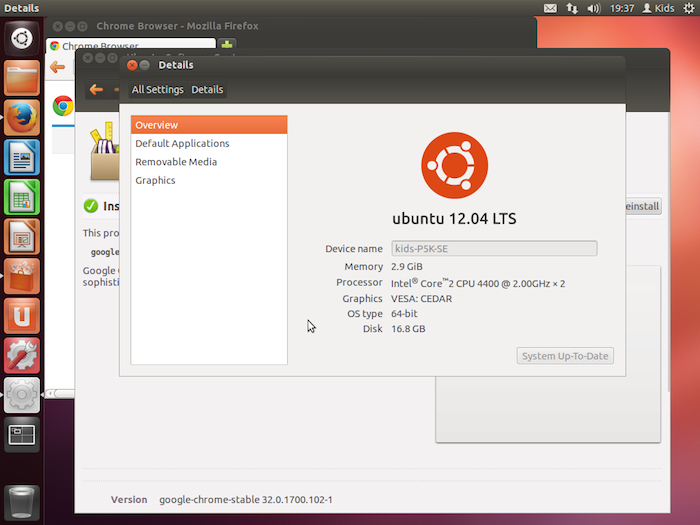
Task: Select Graphics in the sidebar
Action: pos(209,180)
